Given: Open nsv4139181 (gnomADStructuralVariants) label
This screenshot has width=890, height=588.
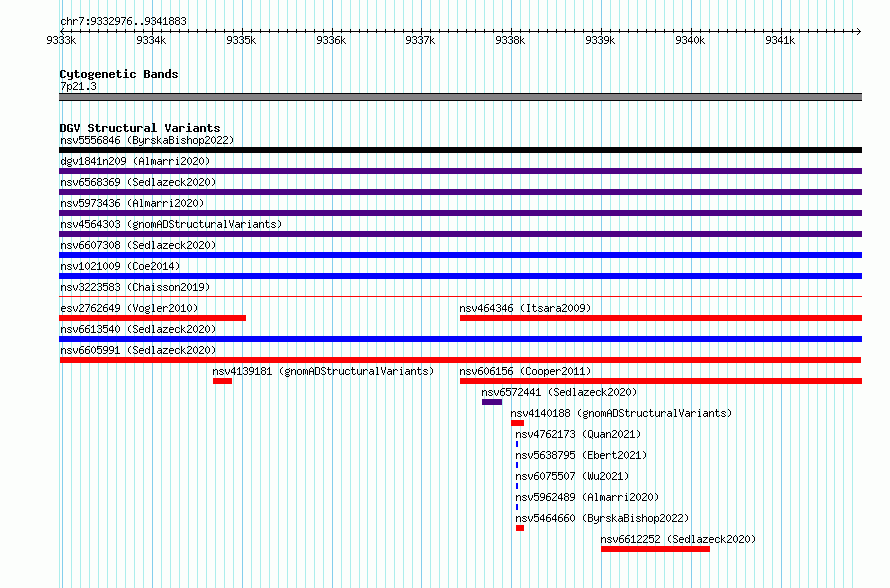Looking at the screenshot, I should pyautogui.click(x=323, y=371).
